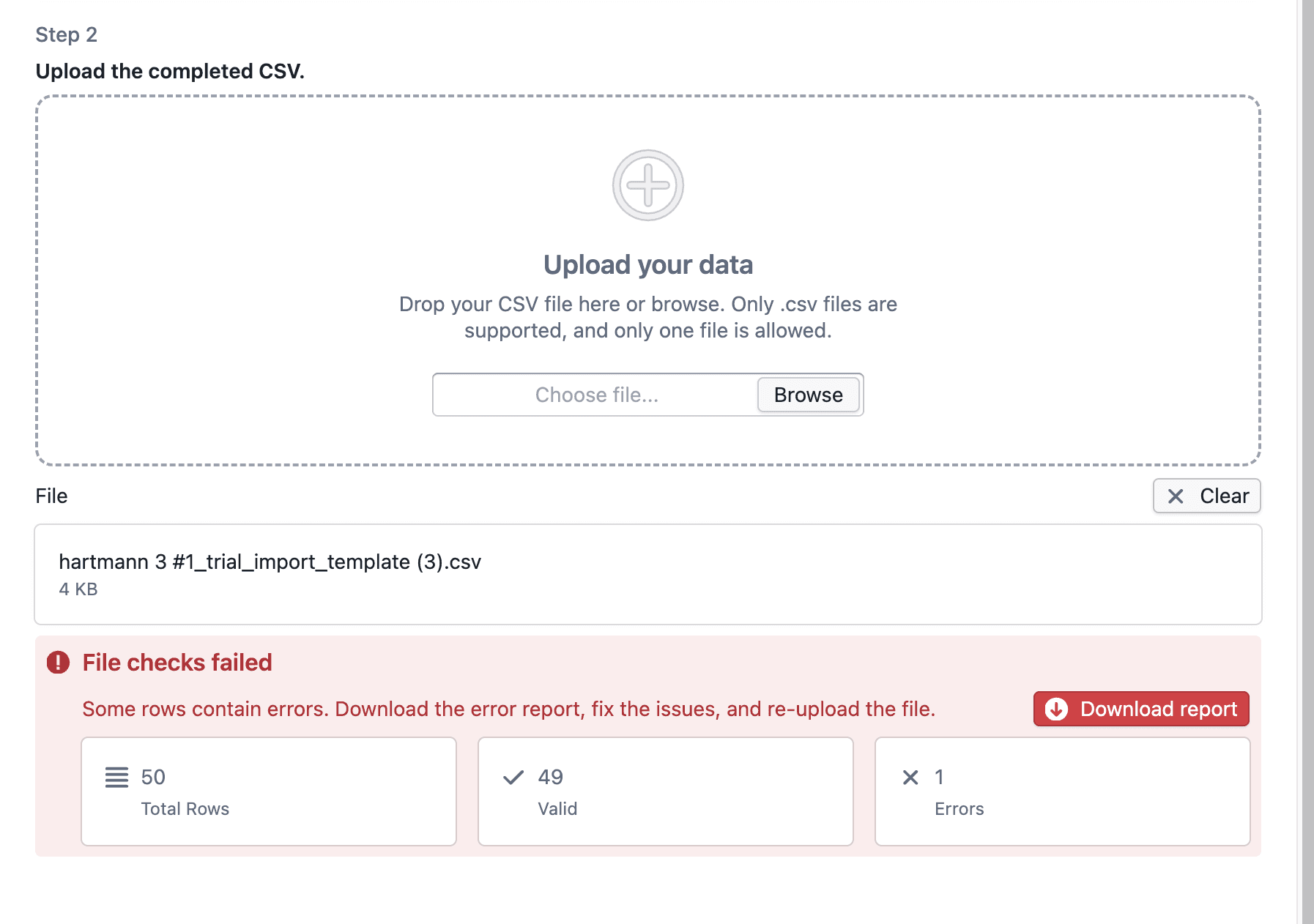Click the circular plus upload icon
Viewport: 1314px width, 924px height.
(x=647, y=185)
